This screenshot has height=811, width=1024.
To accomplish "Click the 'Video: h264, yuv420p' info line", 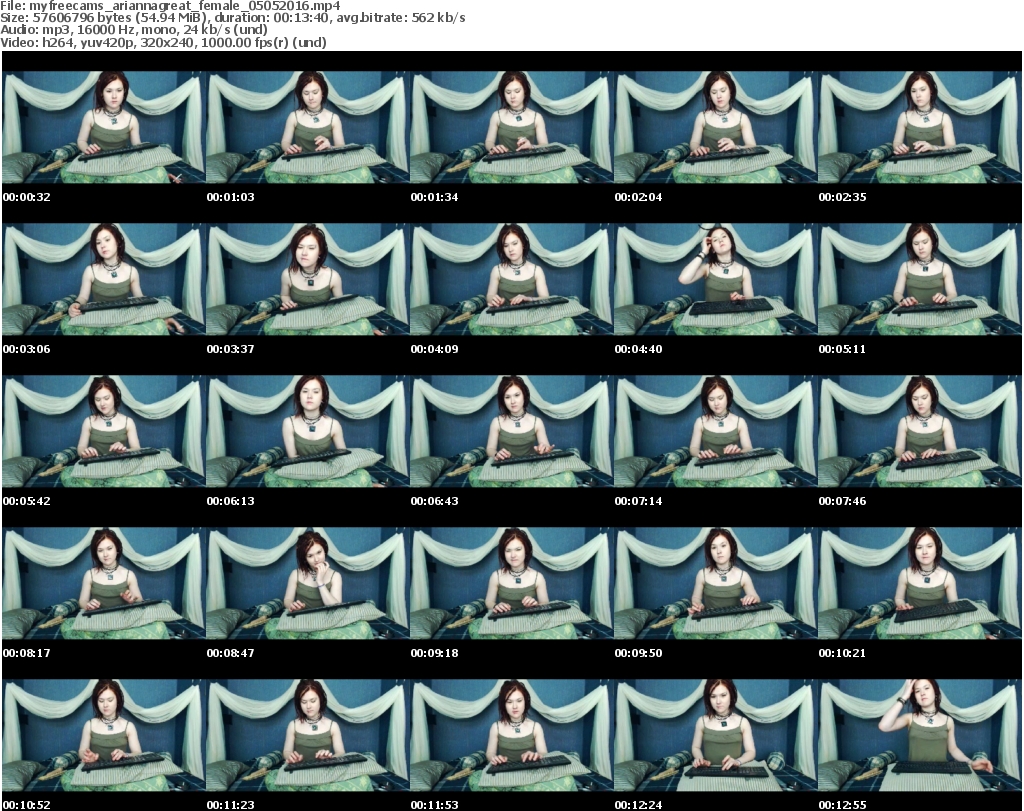I will [163, 42].
